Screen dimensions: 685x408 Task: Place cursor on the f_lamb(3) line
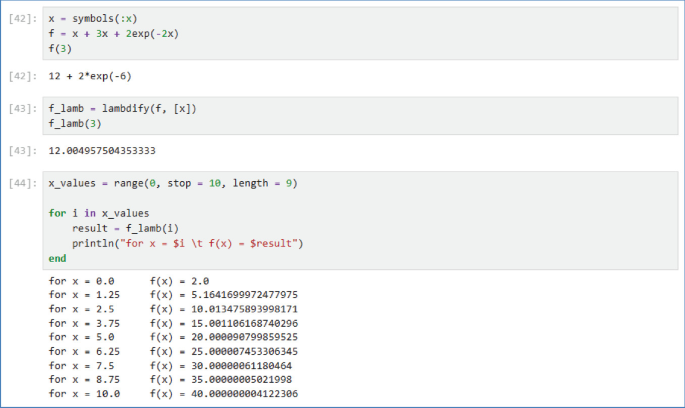coord(78,122)
